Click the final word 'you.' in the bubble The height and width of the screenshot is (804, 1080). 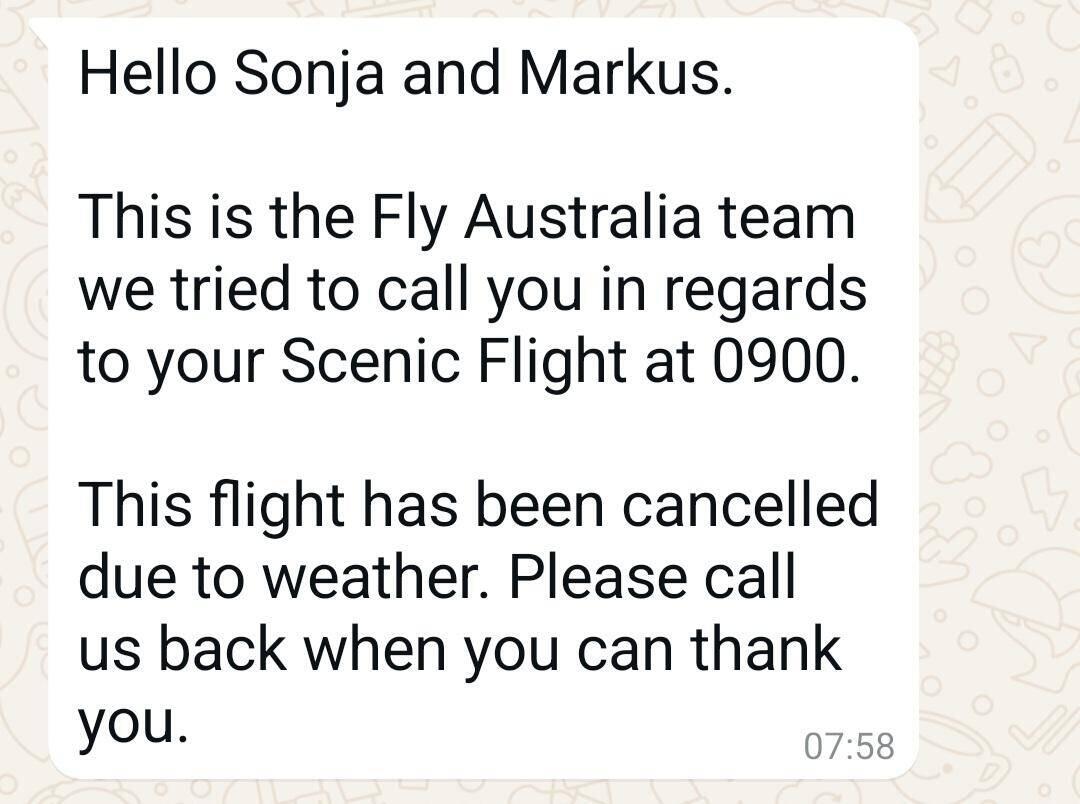coord(132,722)
